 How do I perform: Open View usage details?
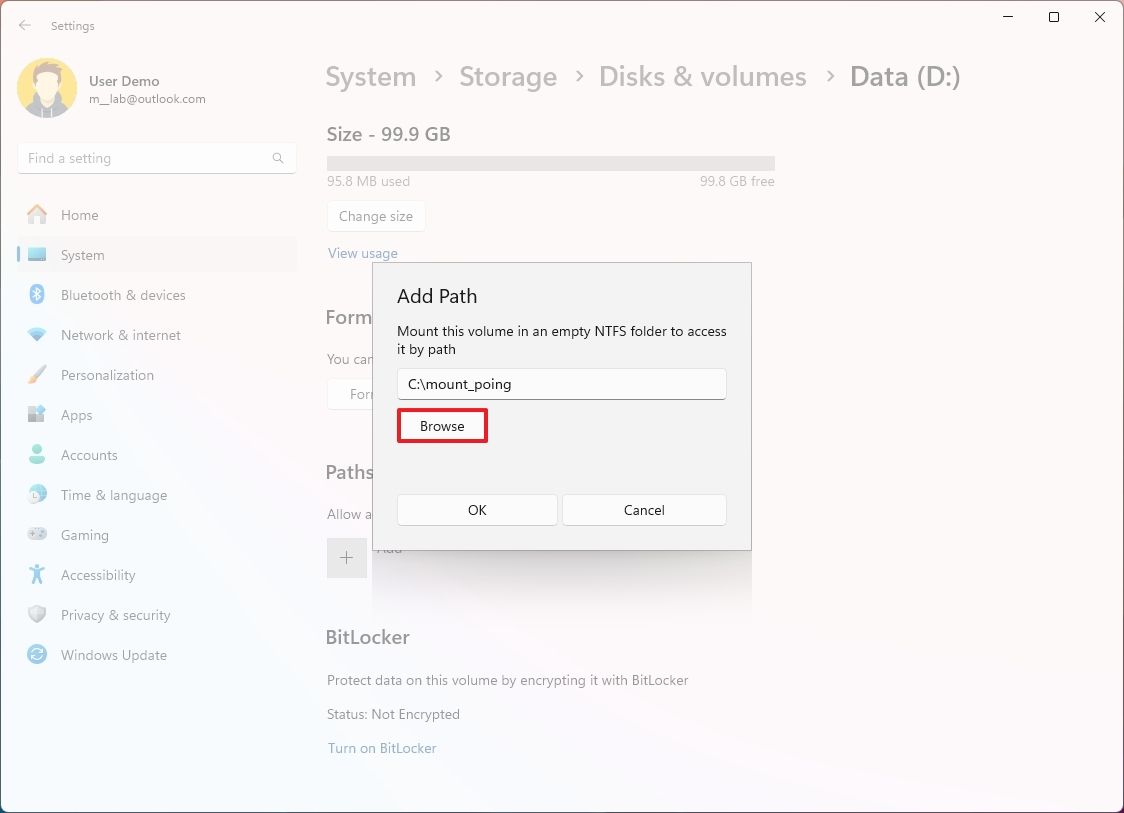(x=362, y=252)
